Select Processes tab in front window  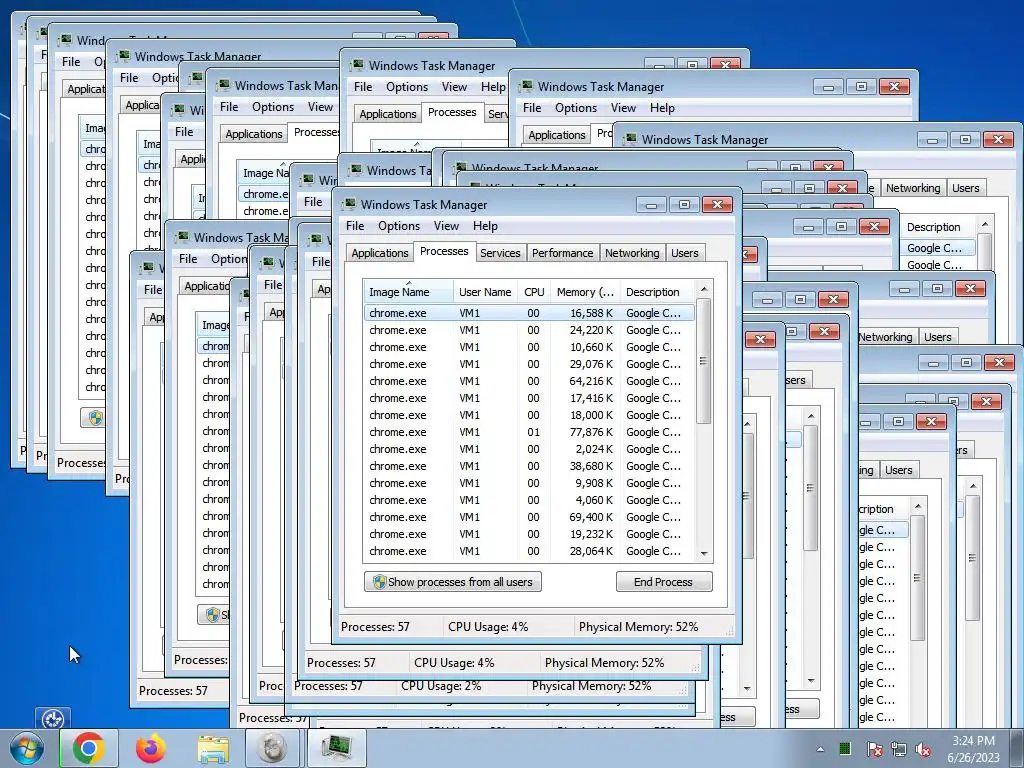pyautogui.click(x=444, y=251)
